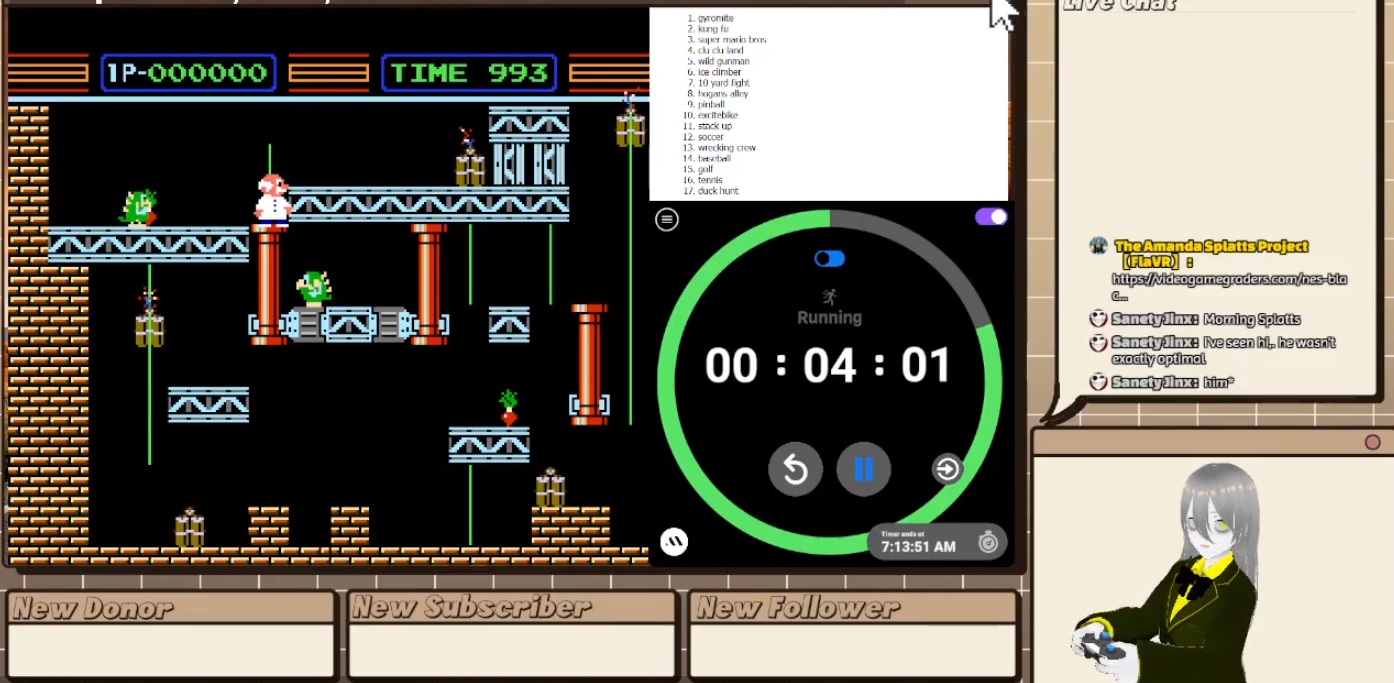This screenshot has height=683, width=1394.
Task: Toggle the blue switch above Running
Action: click(x=829, y=259)
